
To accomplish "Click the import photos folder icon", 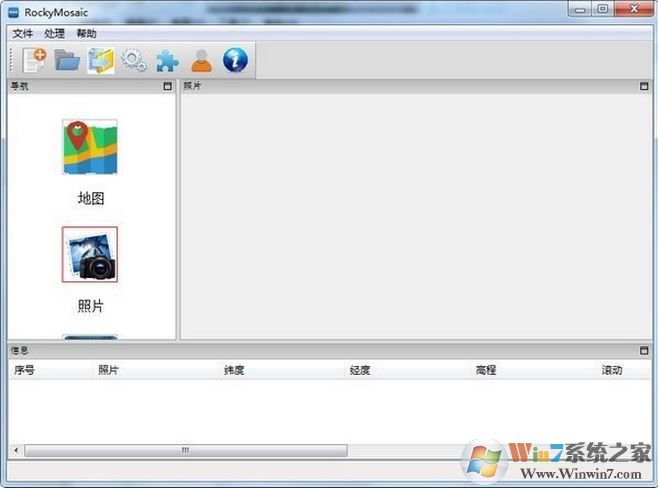I will (x=101, y=61).
